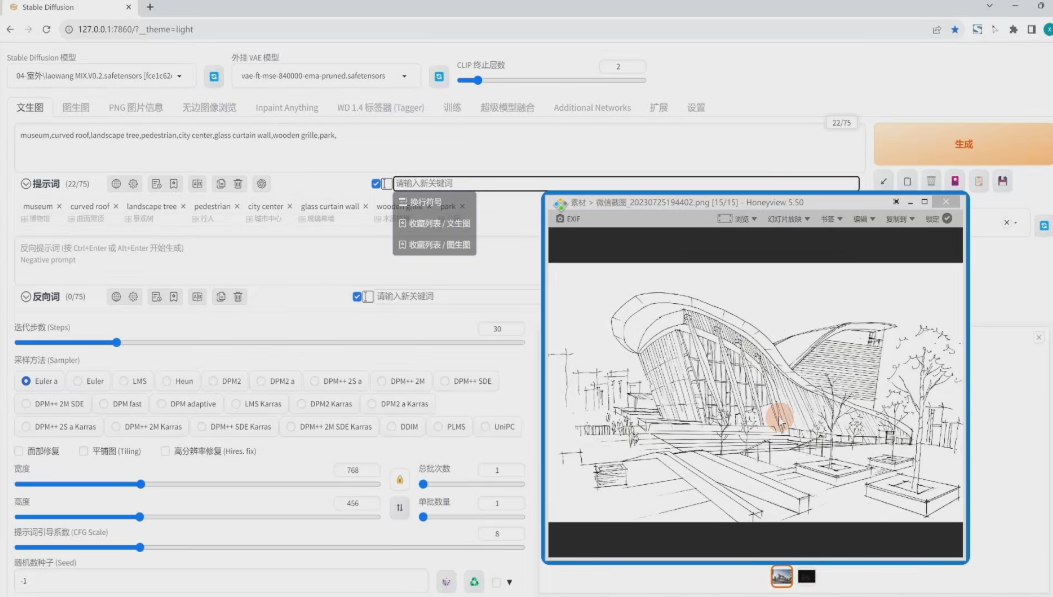Click the orange 生成 generate button

click(963, 144)
